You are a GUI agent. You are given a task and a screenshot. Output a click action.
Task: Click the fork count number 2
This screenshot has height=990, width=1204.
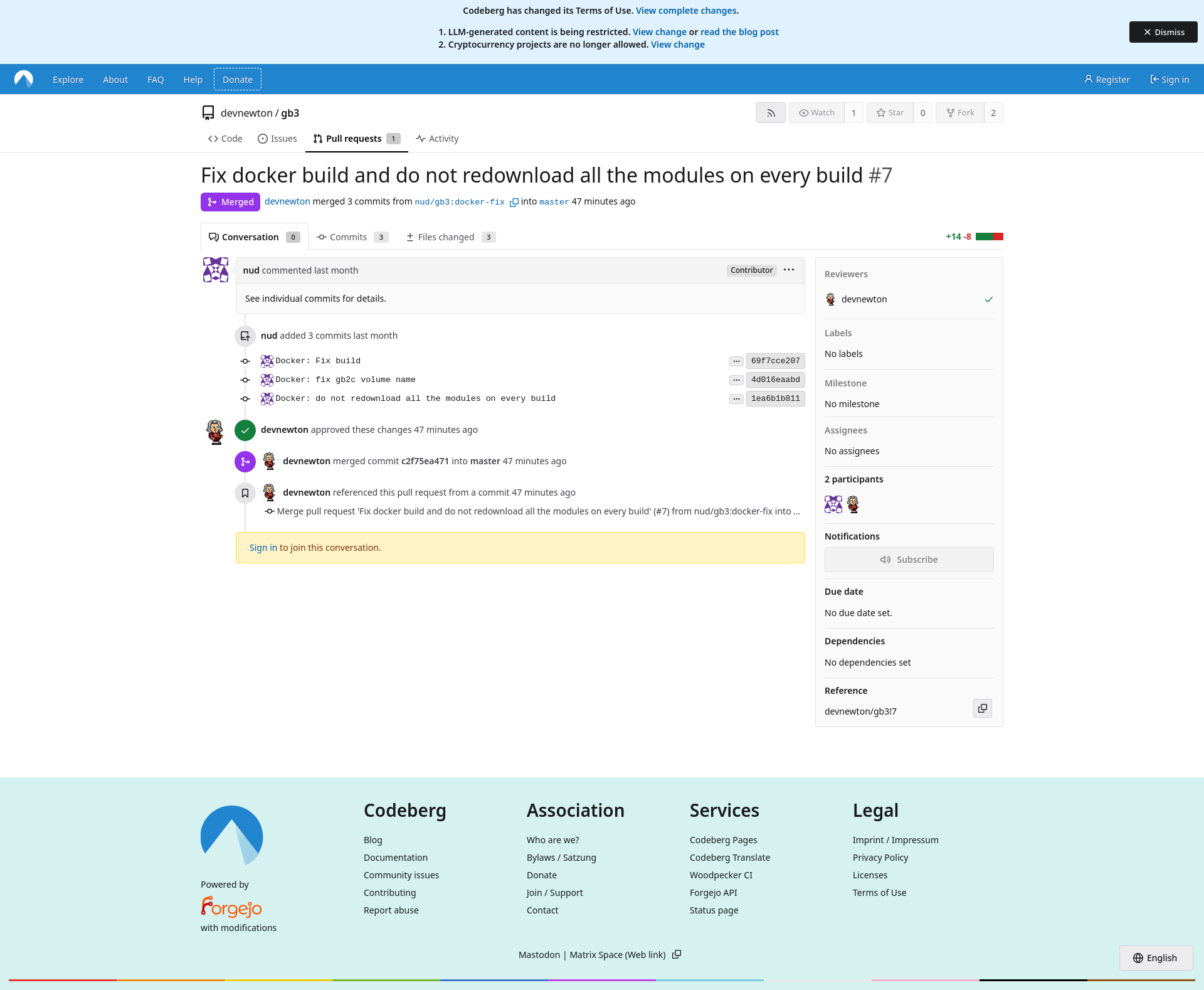coord(993,113)
